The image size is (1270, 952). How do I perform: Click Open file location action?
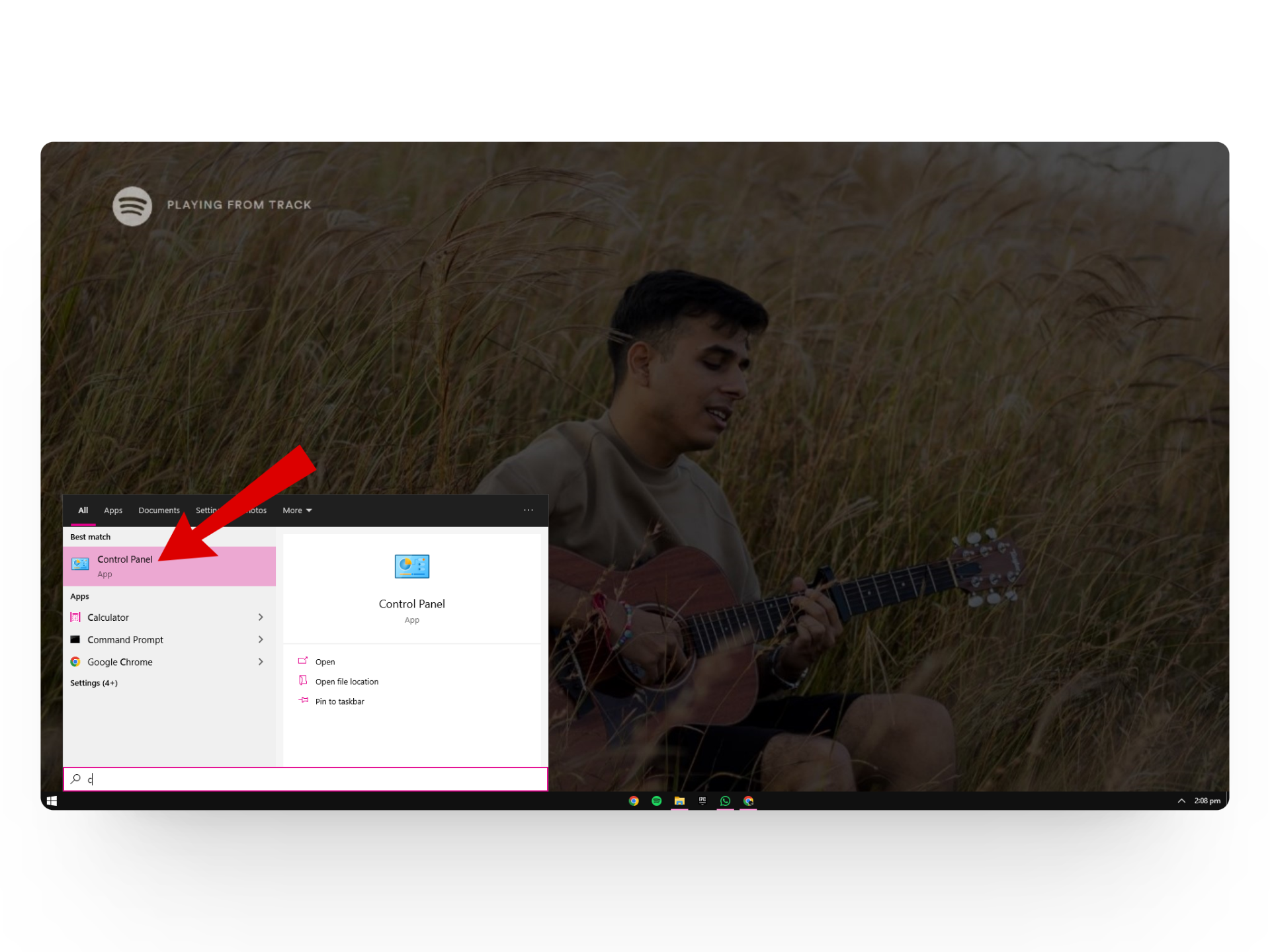(347, 682)
